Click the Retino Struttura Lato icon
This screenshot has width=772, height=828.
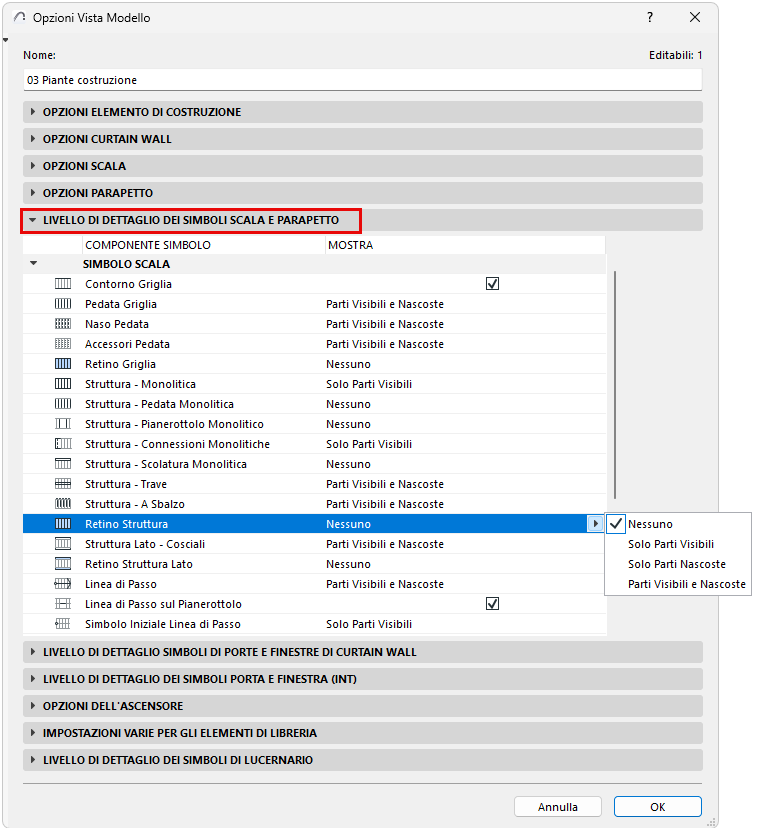tap(63, 564)
